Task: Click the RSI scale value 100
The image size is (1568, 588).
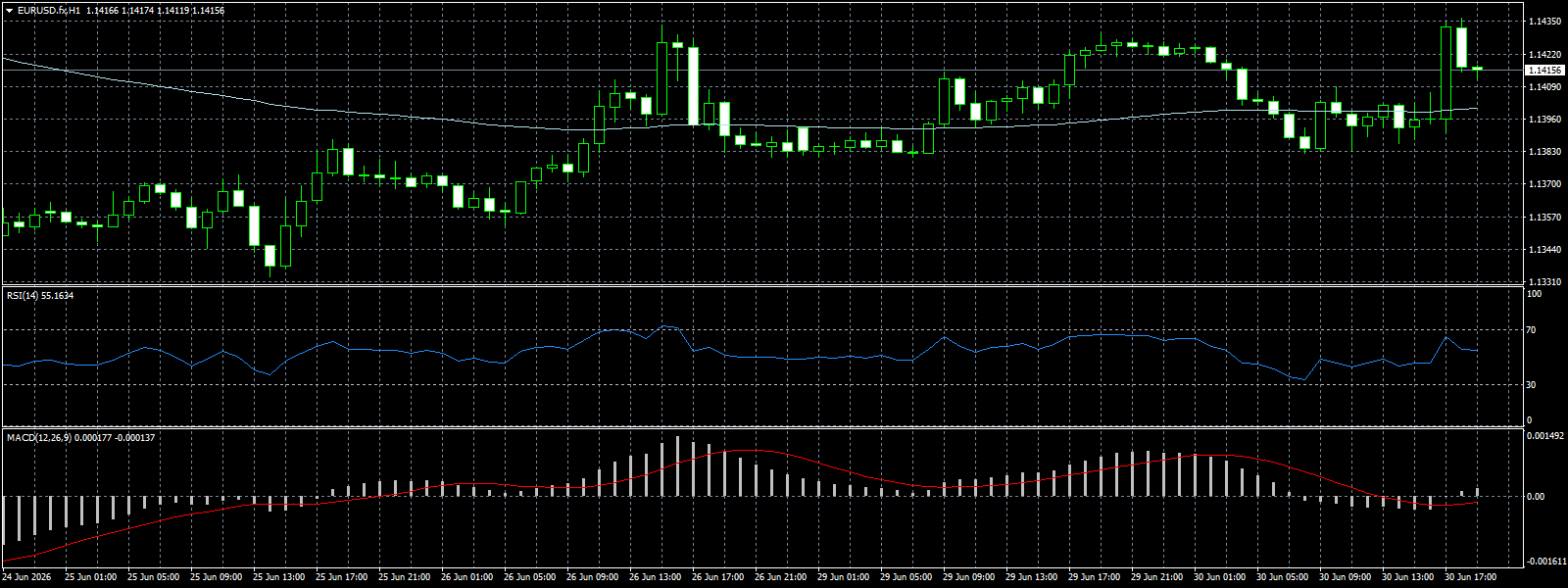Action: click(x=1535, y=294)
